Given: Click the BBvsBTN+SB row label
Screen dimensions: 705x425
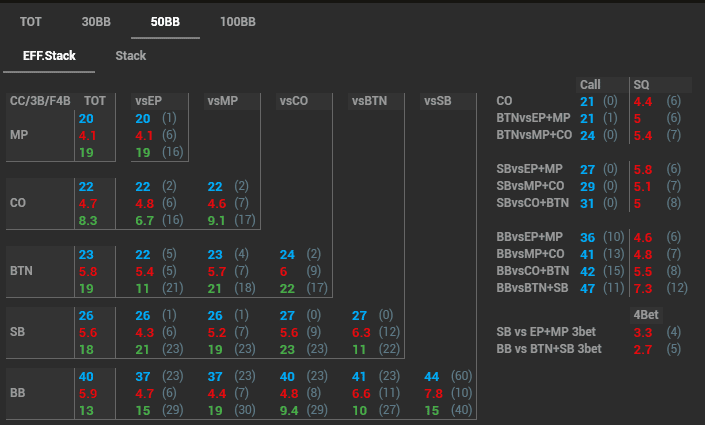Looking at the screenshot, I should 533,288.
